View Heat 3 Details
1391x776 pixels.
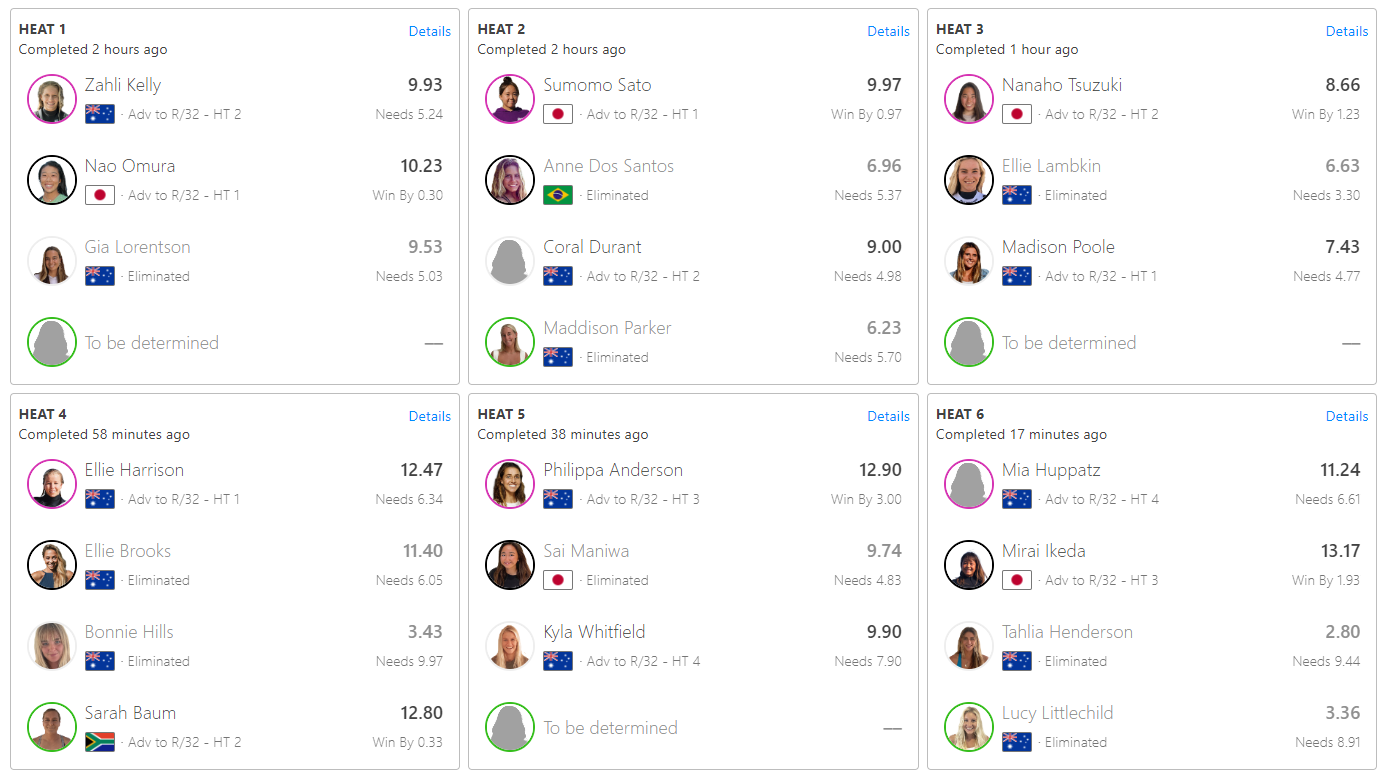(x=1346, y=31)
